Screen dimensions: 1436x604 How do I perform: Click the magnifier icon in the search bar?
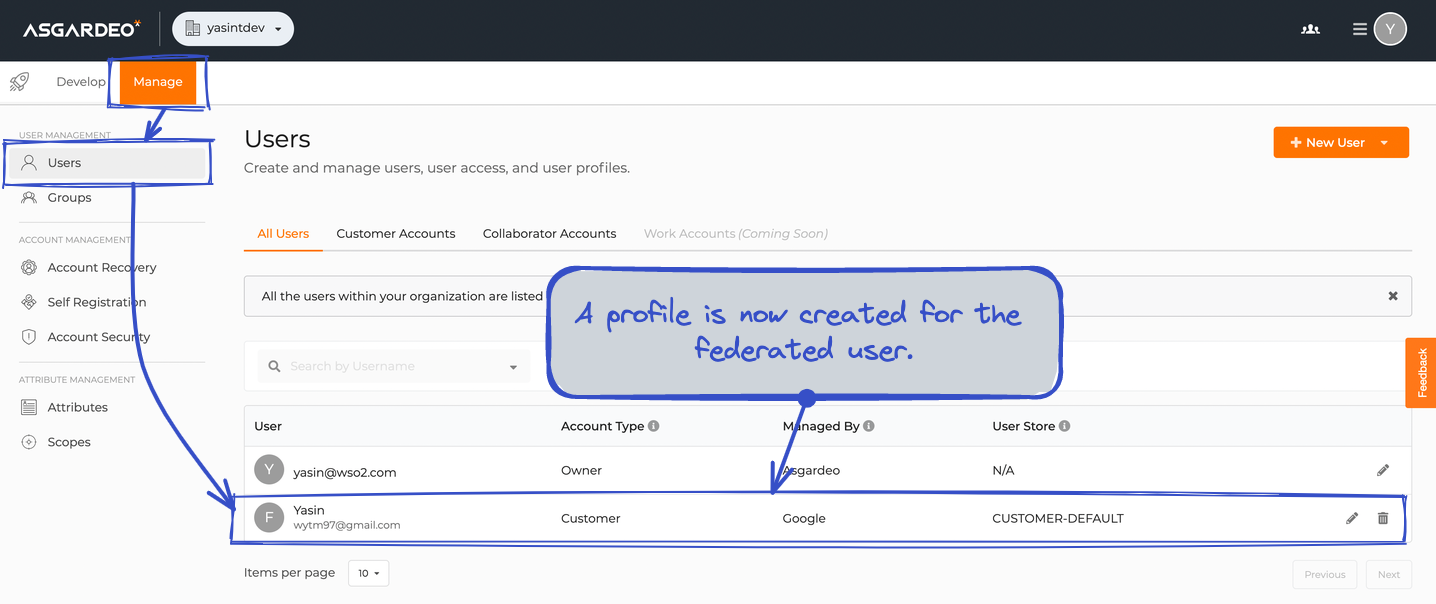(x=274, y=365)
